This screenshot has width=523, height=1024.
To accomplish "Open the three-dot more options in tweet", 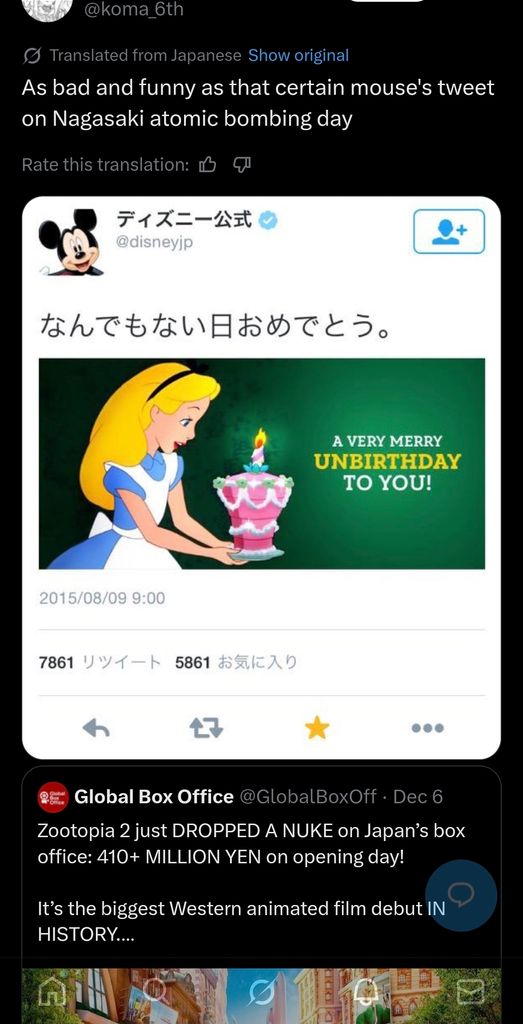I will coord(430,728).
